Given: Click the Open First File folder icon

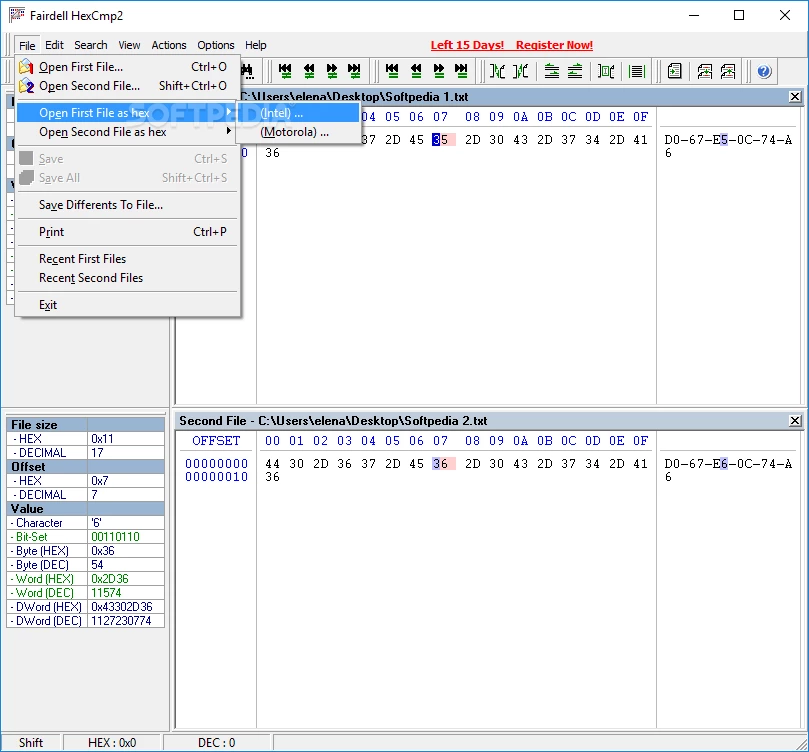Looking at the screenshot, I should (x=27, y=67).
